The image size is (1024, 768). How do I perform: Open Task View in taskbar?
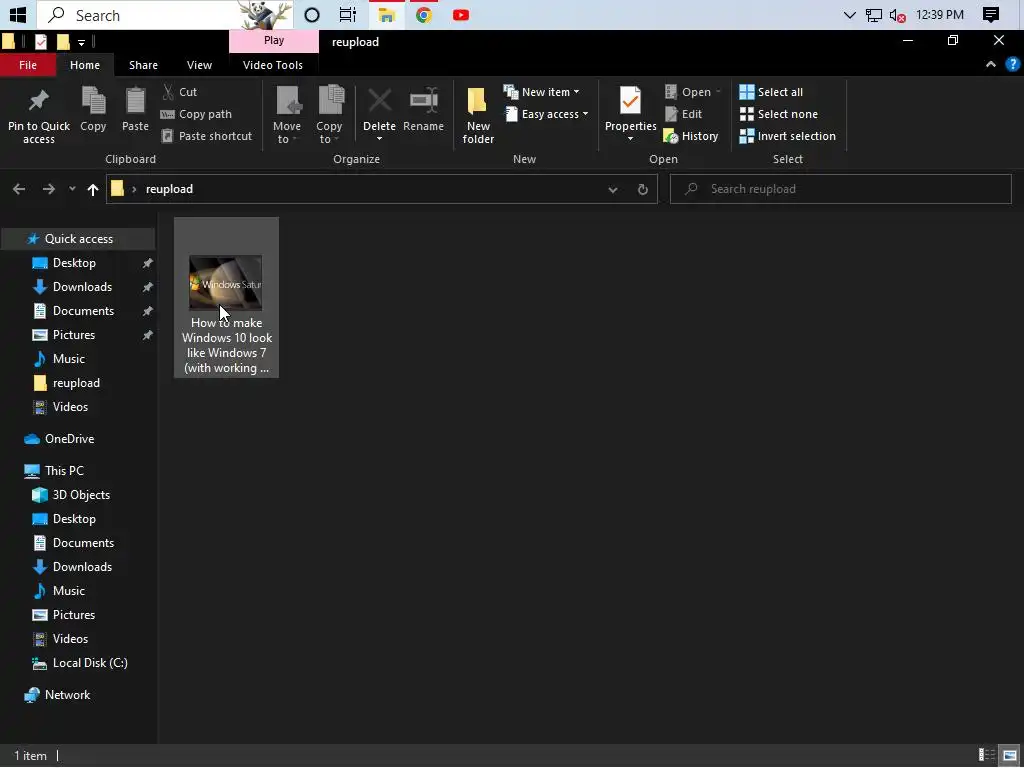(x=347, y=14)
